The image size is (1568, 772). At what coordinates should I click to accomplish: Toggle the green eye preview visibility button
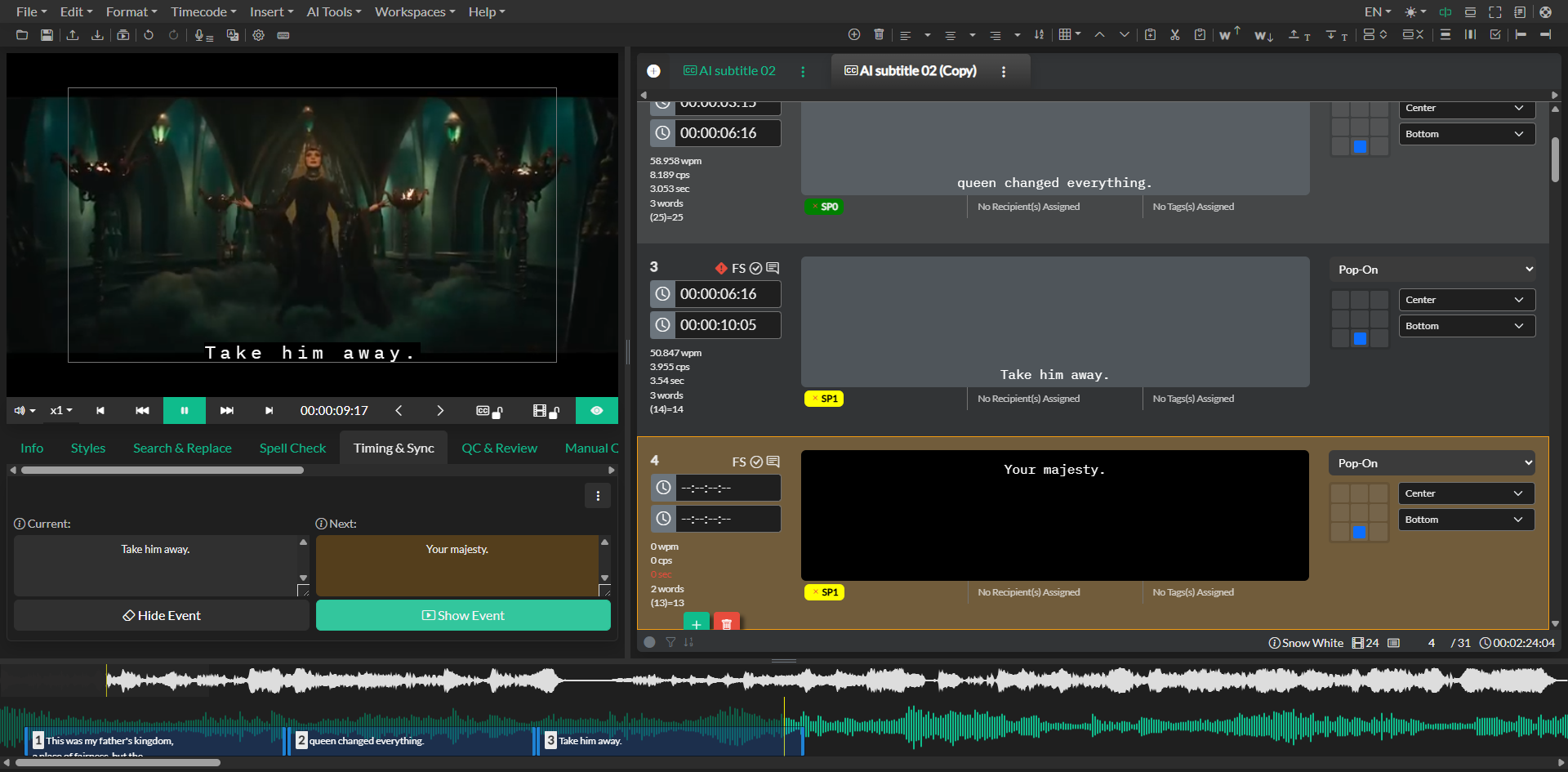pos(596,410)
